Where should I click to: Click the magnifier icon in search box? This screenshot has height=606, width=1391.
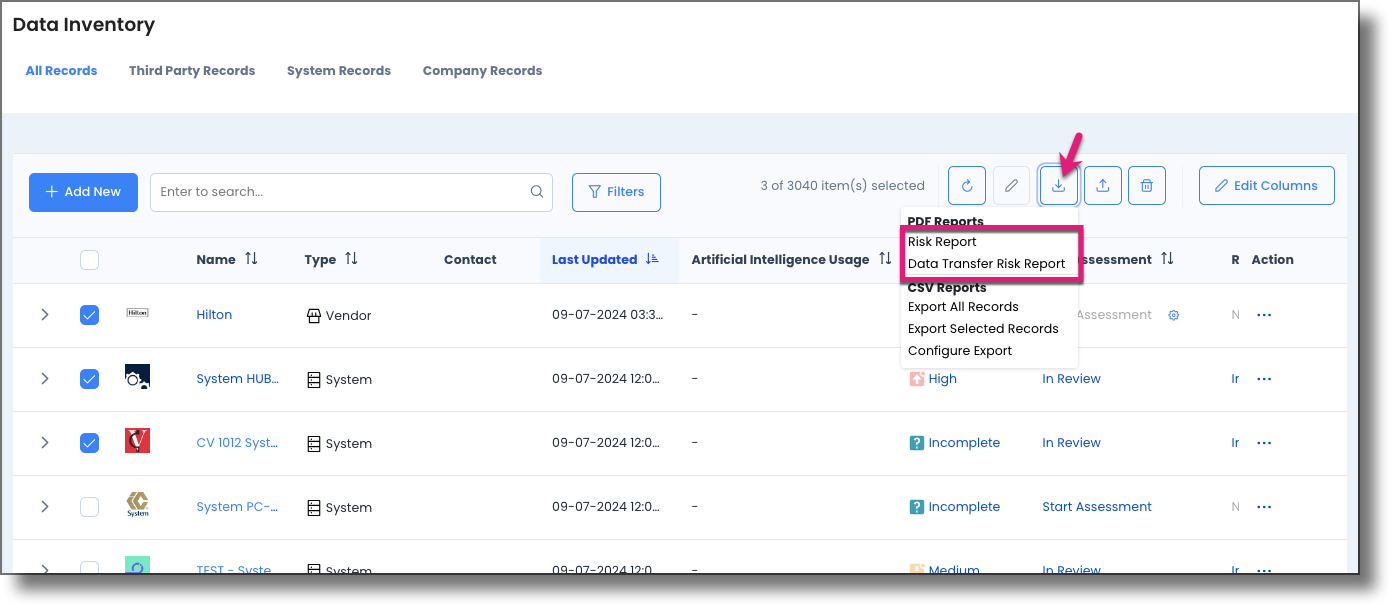tap(537, 192)
